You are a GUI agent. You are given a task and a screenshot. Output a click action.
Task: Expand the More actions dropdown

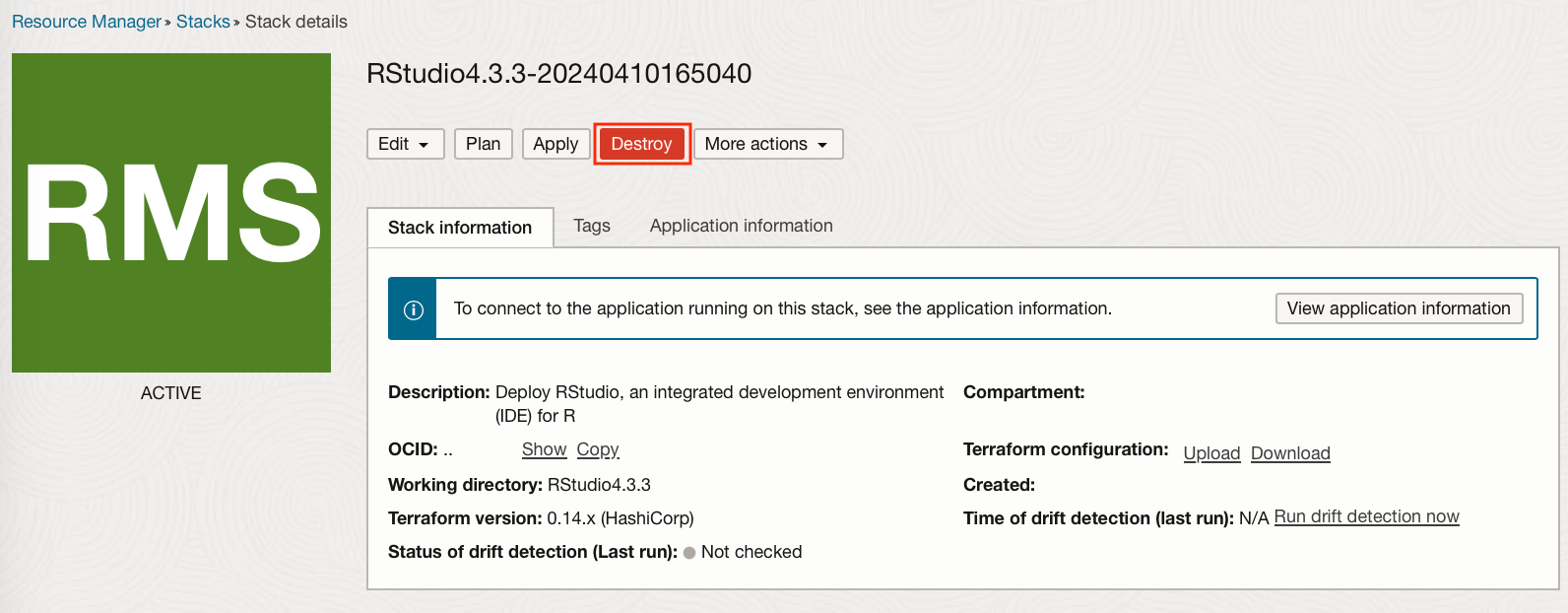768,144
